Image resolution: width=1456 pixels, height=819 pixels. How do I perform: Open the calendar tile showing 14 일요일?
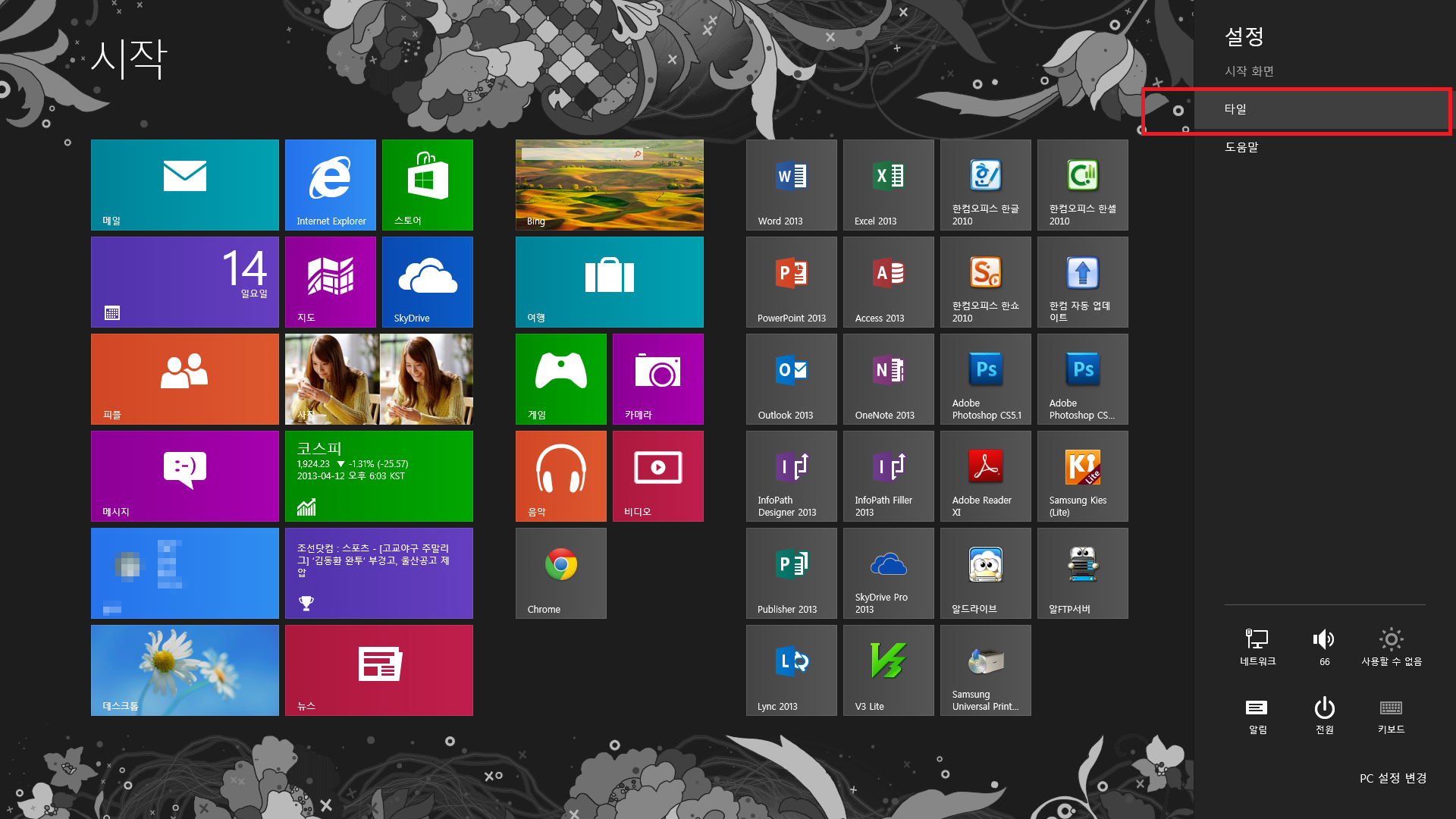click(x=185, y=282)
